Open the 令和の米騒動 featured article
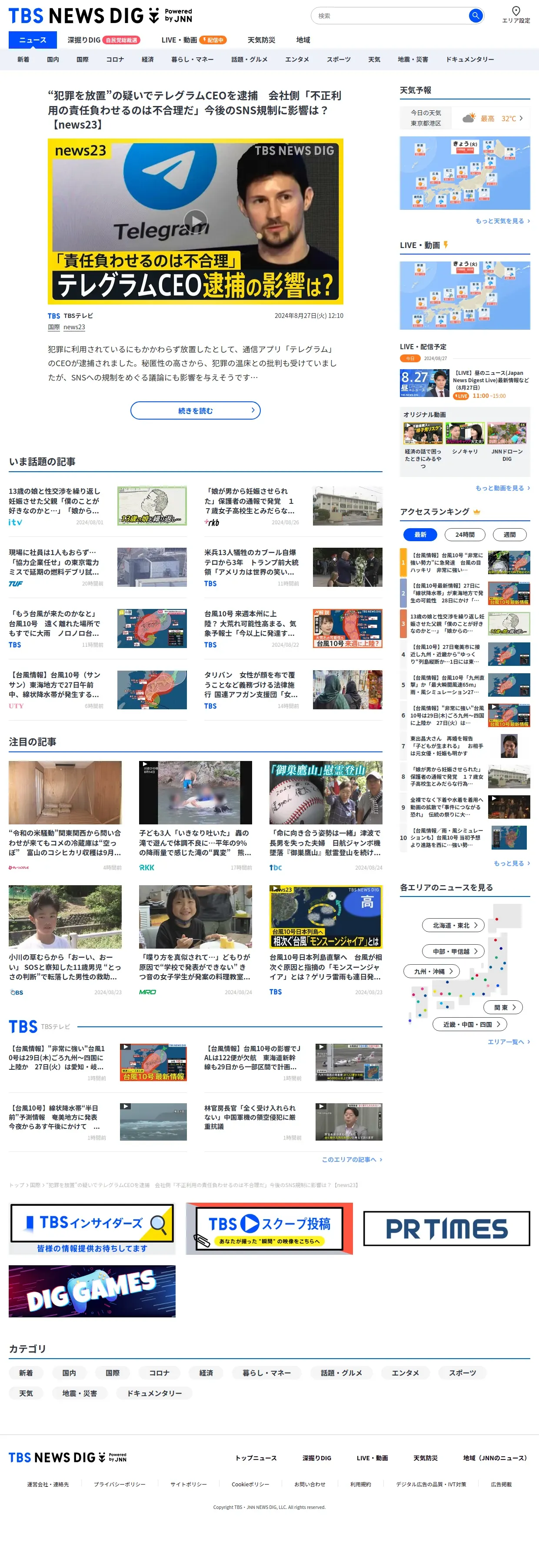 [65, 816]
